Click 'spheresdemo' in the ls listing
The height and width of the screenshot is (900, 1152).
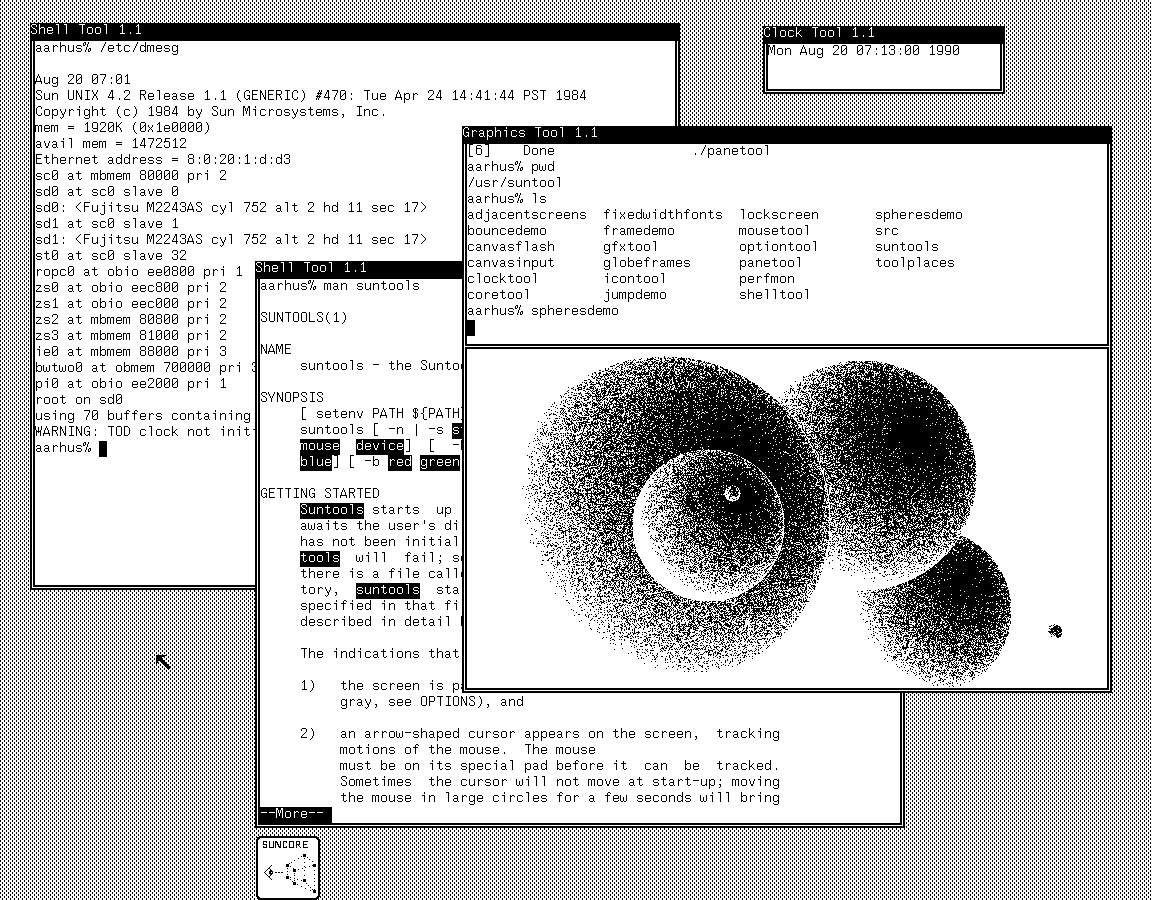pyautogui.click(x=918, y=215)
